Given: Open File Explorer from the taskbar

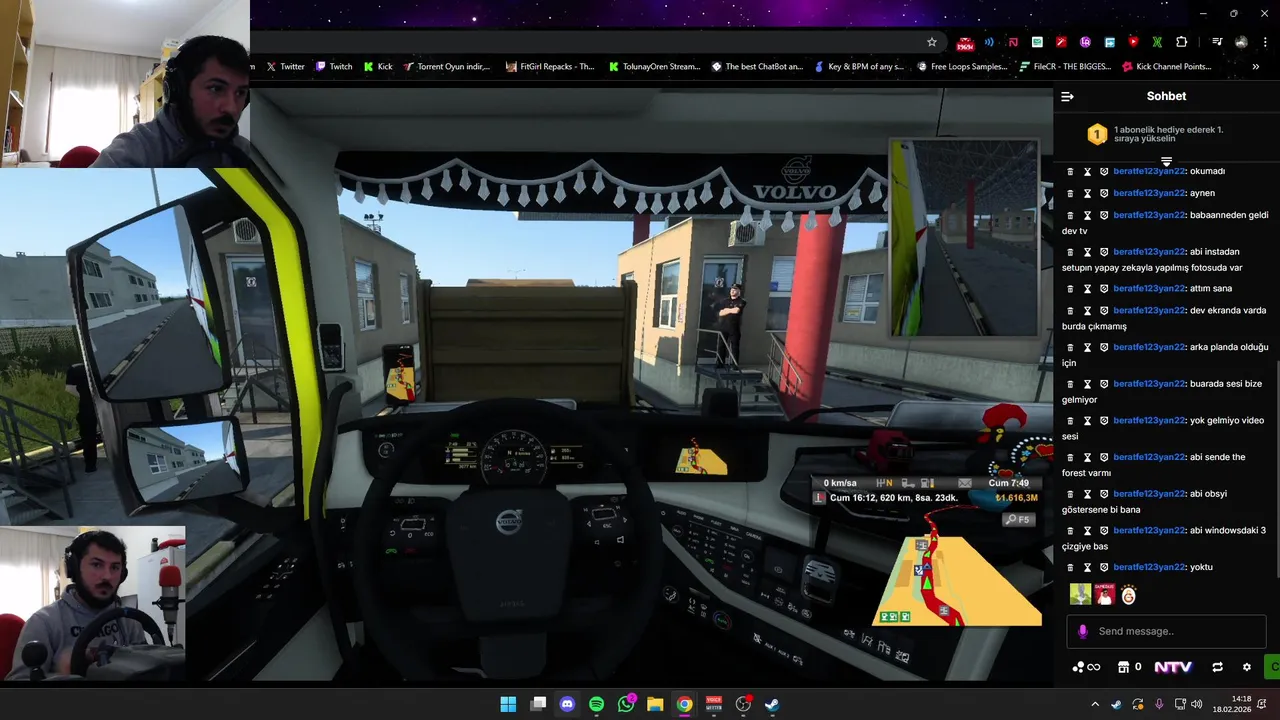Looking at the screenshot, I should (655, 704).
